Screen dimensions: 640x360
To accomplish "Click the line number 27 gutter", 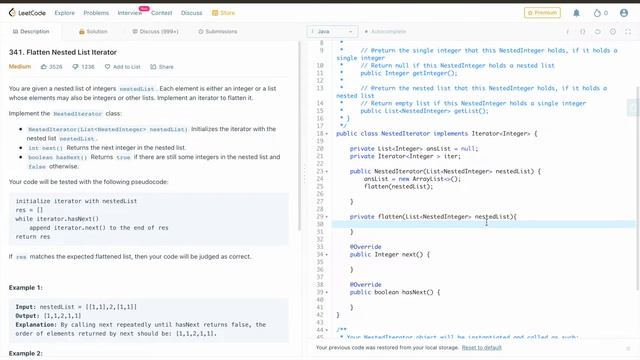I will [x=320, y=202].
